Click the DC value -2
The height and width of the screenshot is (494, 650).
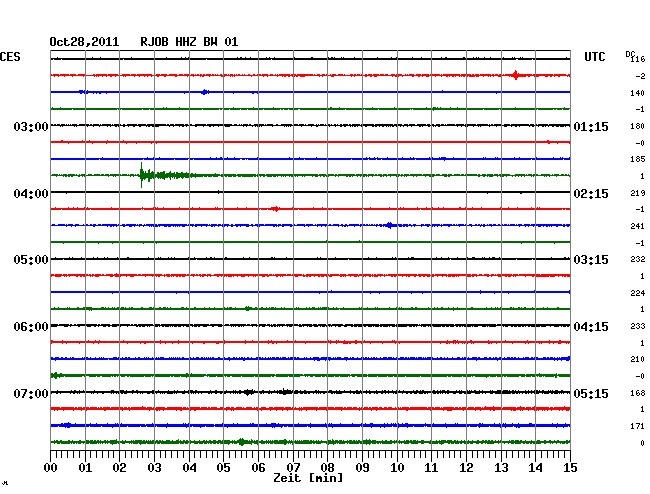pyautogui.click(x=640, y=76)
